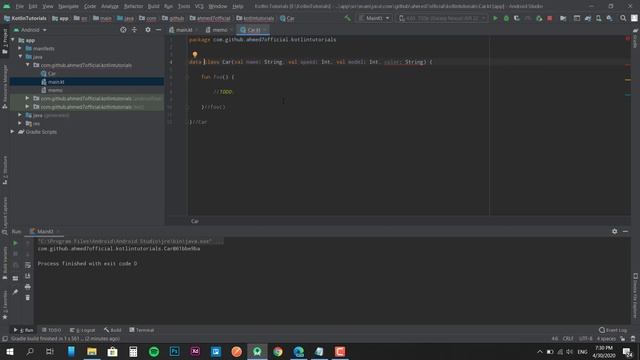Open the Main run configuration dropdown
This screenshot has height=360, width=640.
(x=374, y=18)
